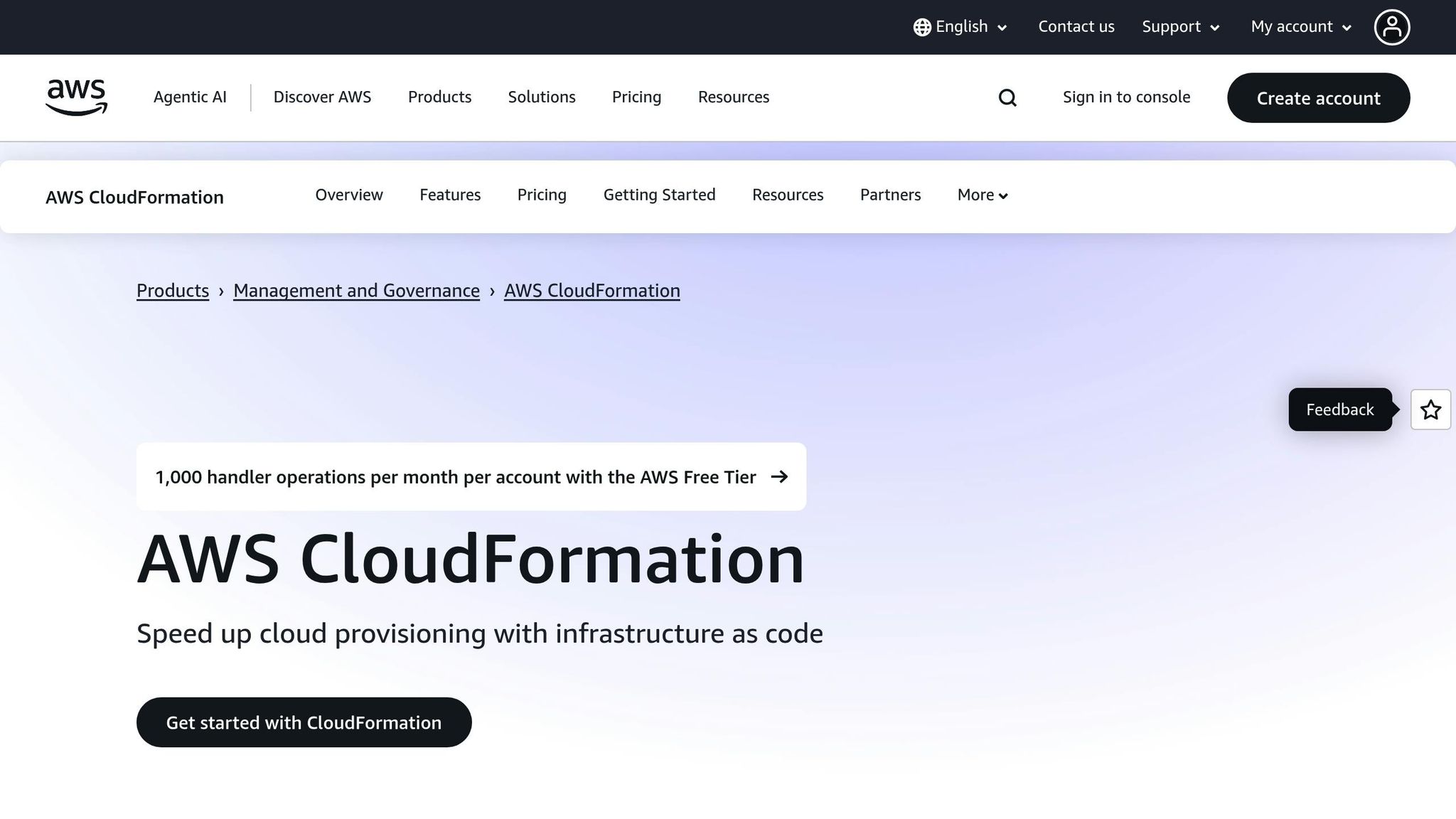Click the Feedback button
This screenshot has width=1456, height=819.
(1340, 409)
